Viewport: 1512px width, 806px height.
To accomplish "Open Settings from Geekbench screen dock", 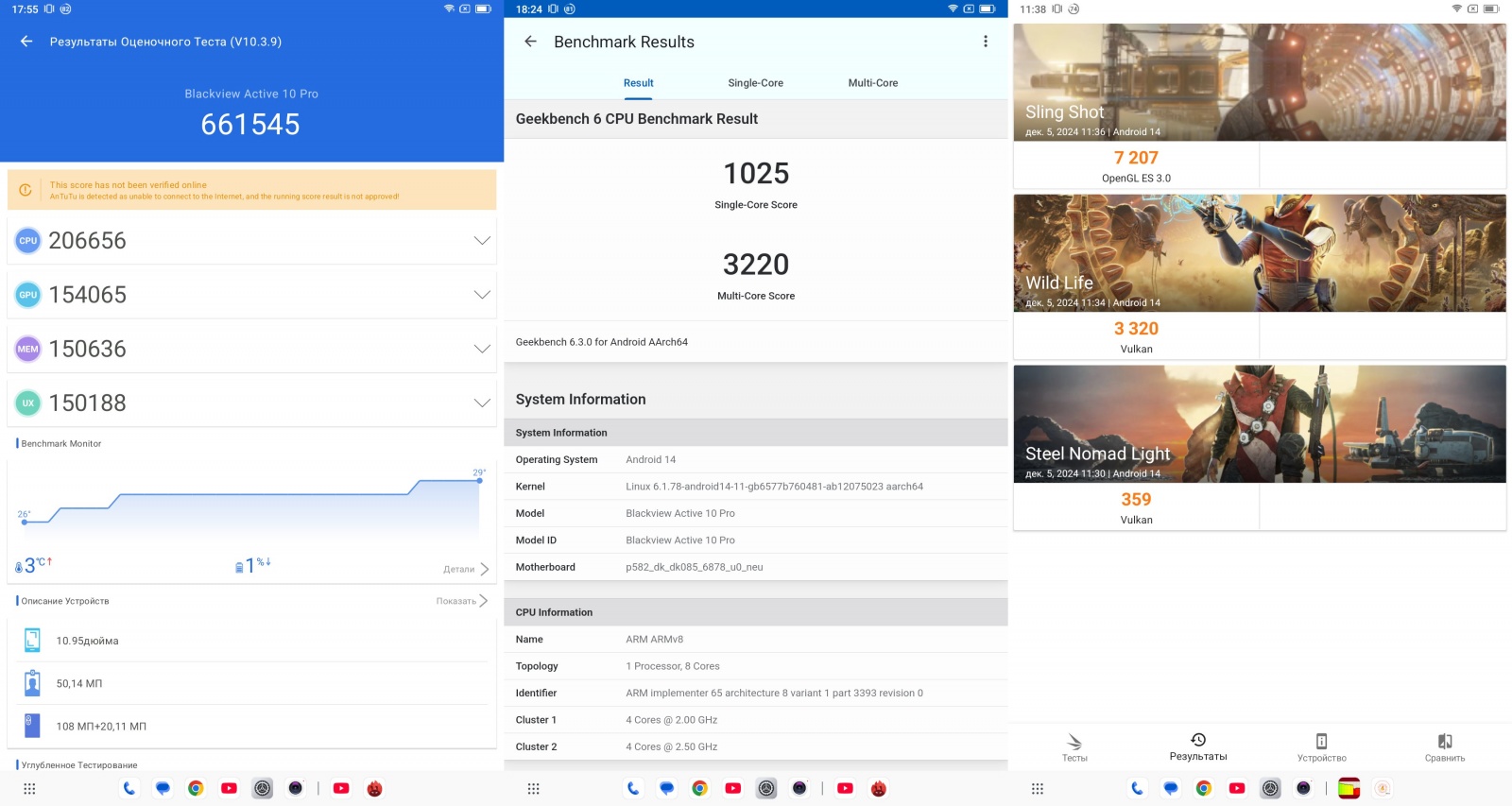I will [766, 788].
